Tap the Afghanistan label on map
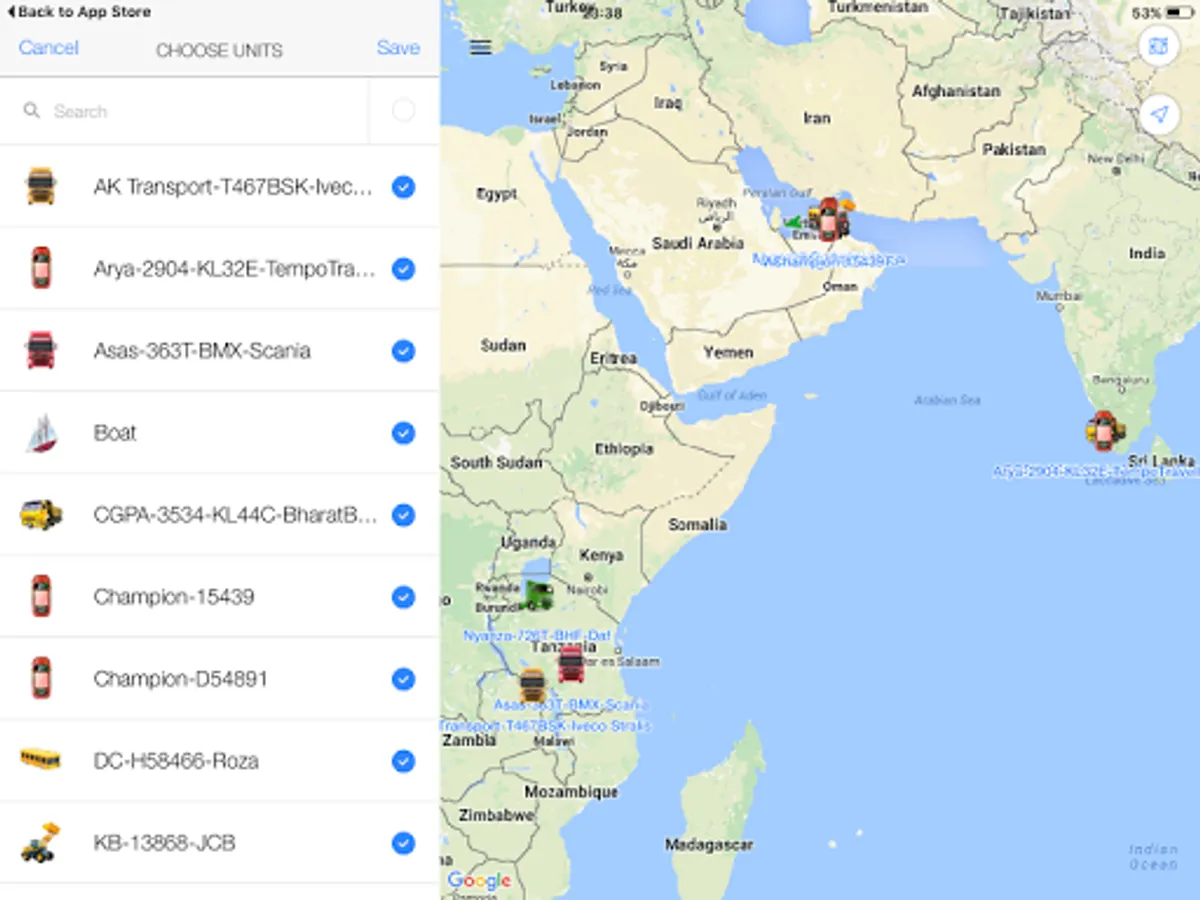1200x900 pixels. [x=956, y=91]
